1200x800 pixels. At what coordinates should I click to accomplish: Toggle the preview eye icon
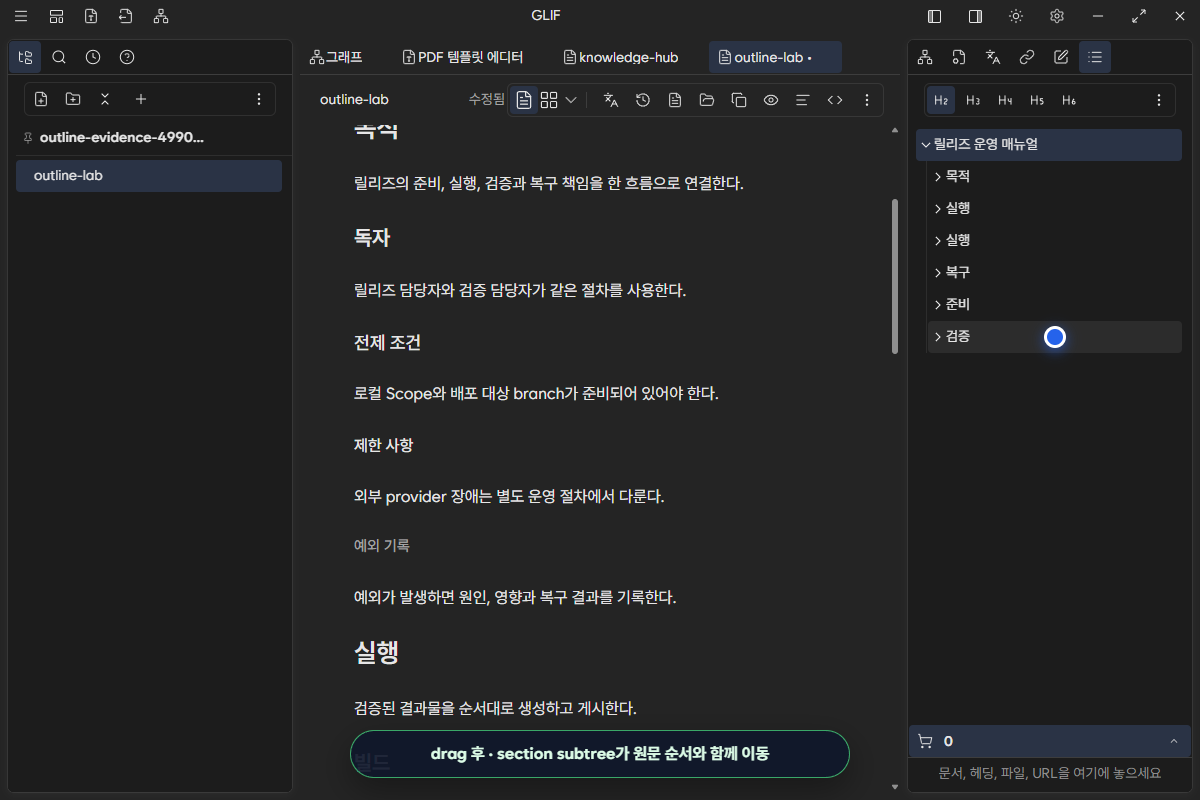point(771,100)
